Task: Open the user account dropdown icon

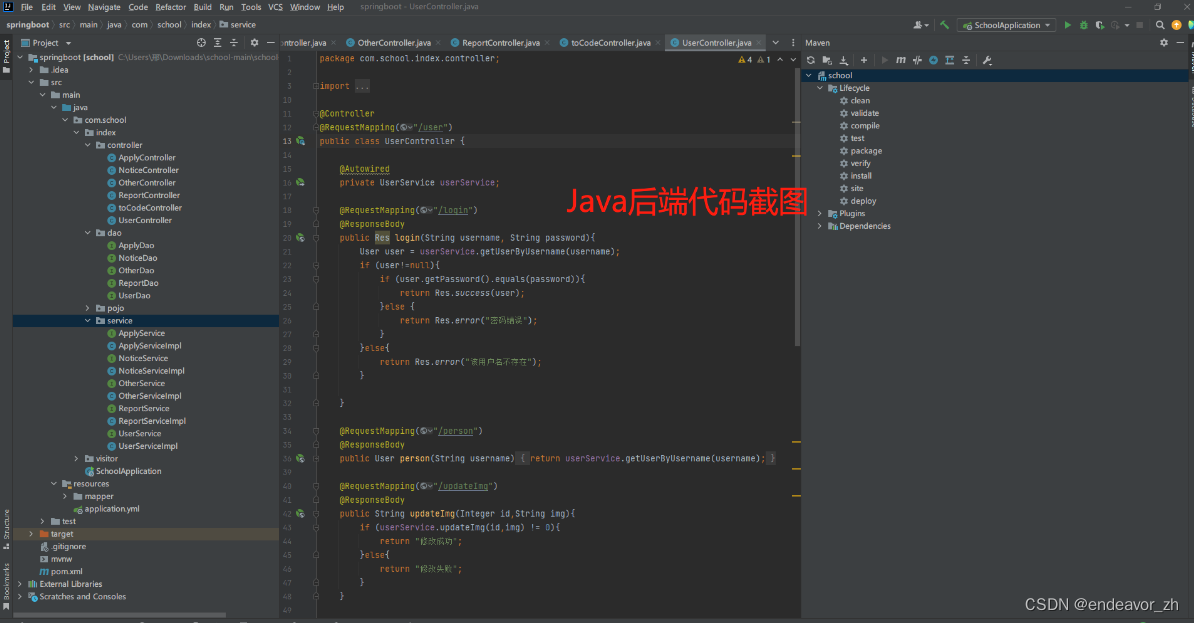Action: [921, 25]
